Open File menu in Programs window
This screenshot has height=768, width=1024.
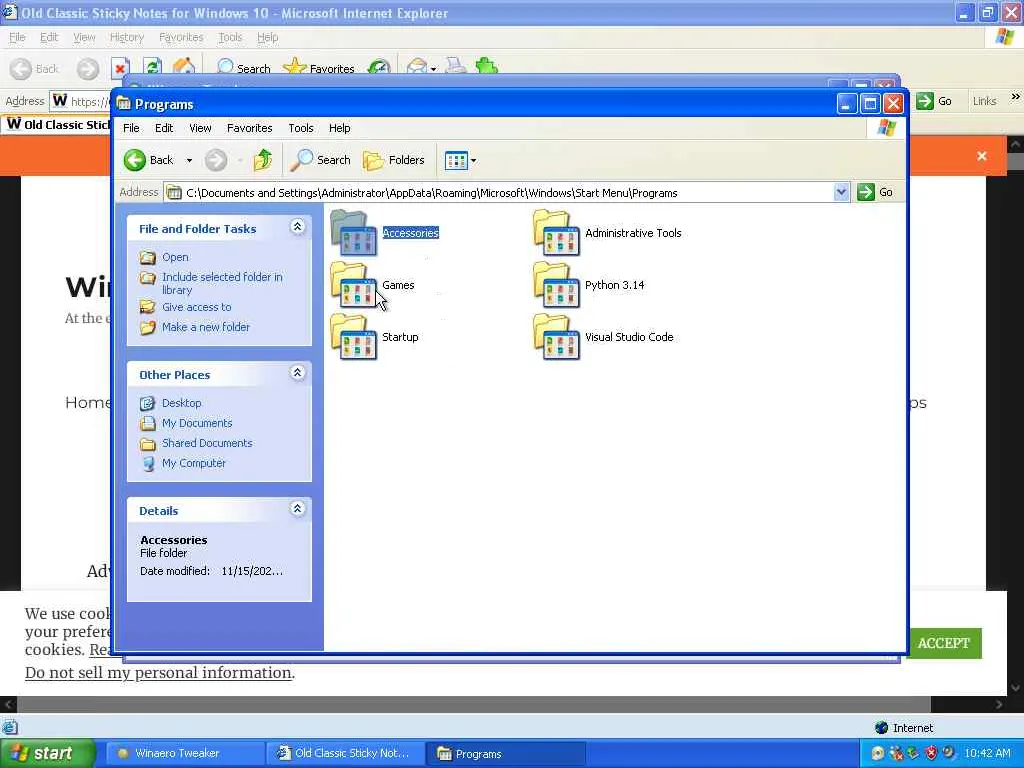point(131,128)
